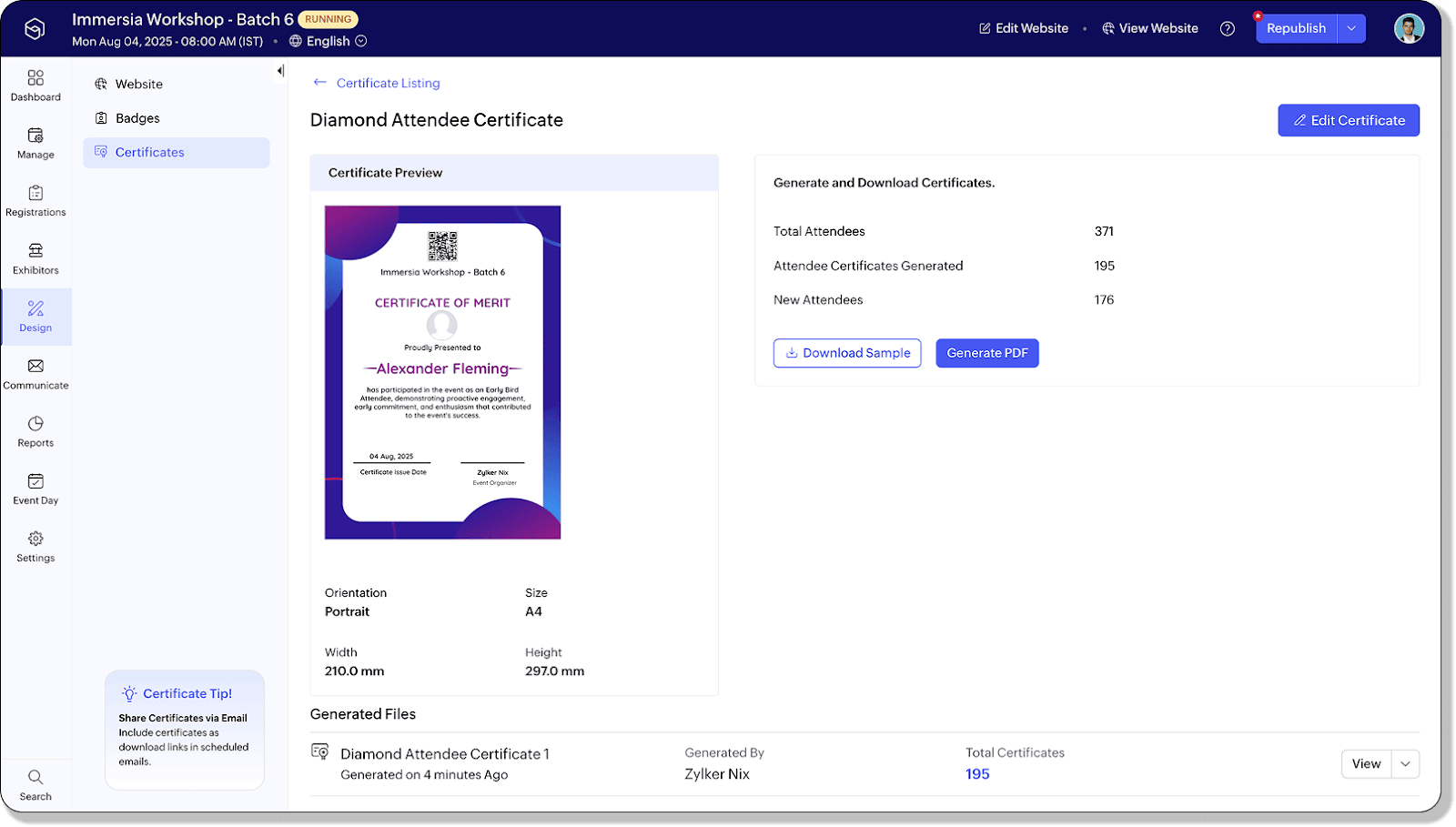Open the user profile avatar
1456x827 pixels.
click(1408, 28)
